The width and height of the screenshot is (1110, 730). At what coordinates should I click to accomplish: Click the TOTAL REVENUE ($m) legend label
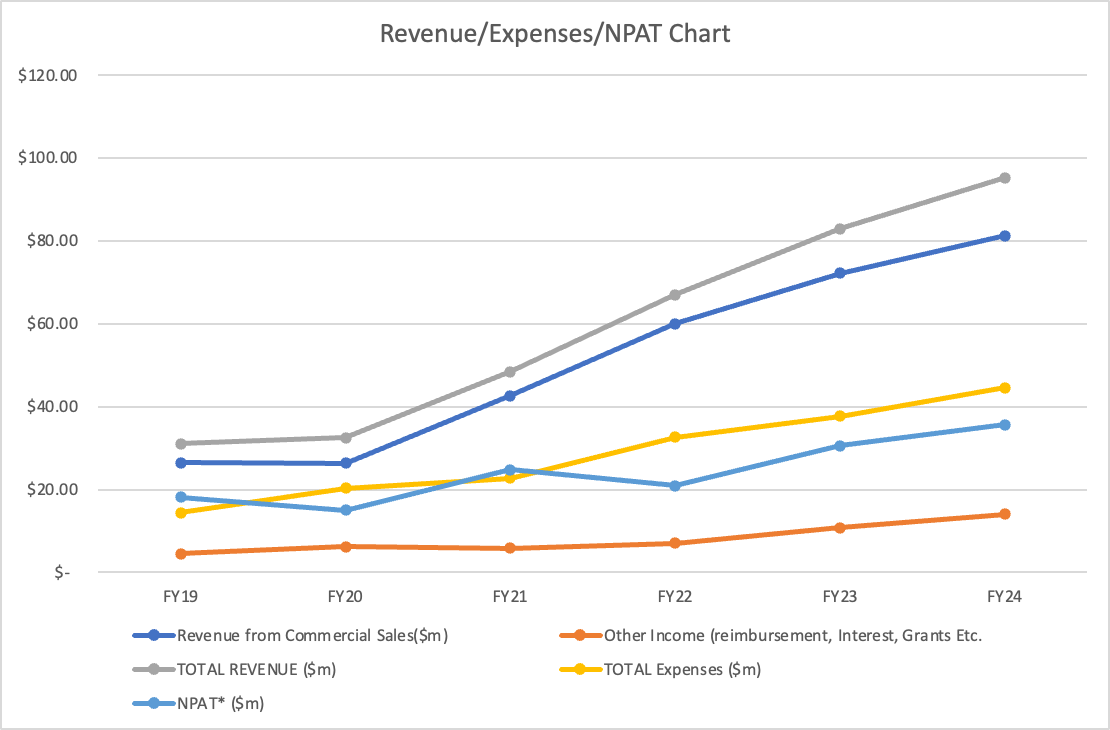(x=256, y=669)
